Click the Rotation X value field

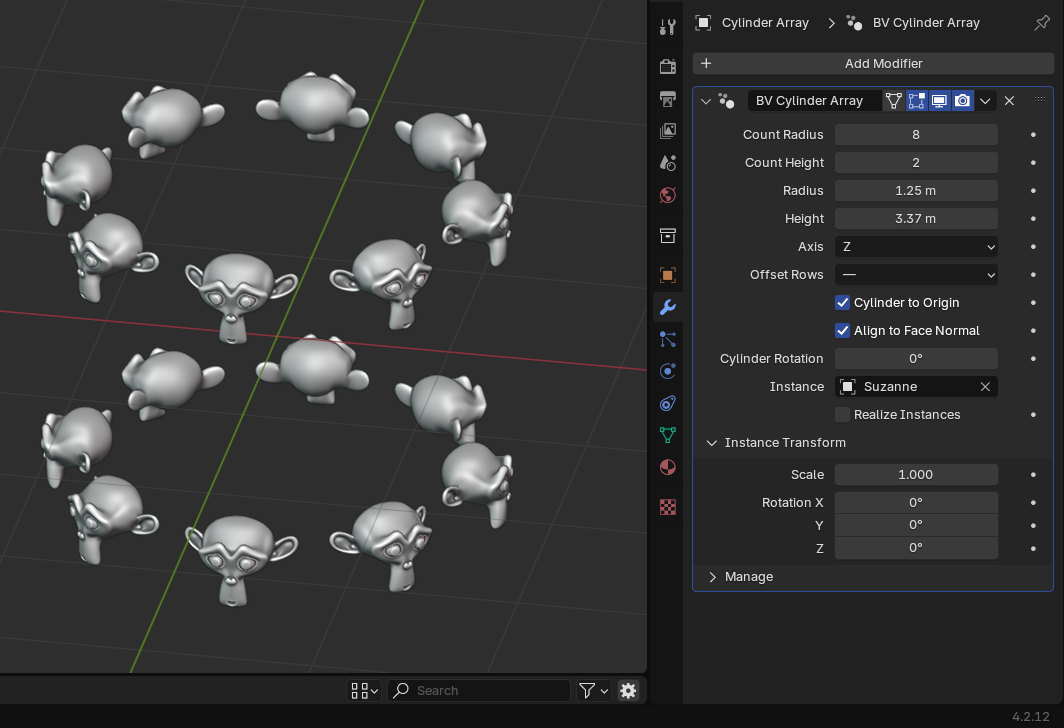click(x=916, y=503)
